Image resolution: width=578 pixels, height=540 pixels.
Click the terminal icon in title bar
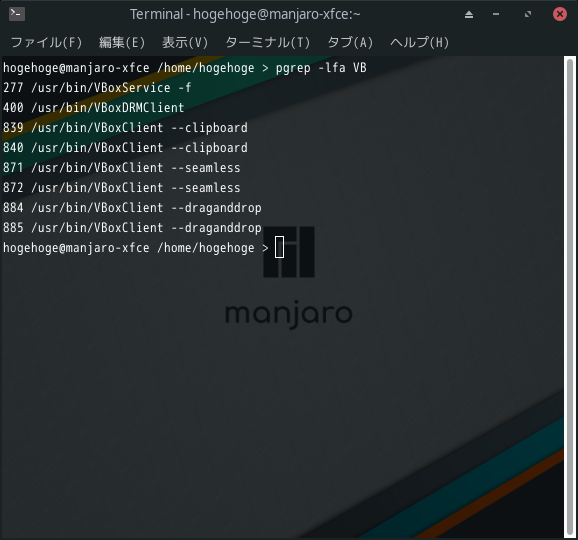click(x=17, y=14)
